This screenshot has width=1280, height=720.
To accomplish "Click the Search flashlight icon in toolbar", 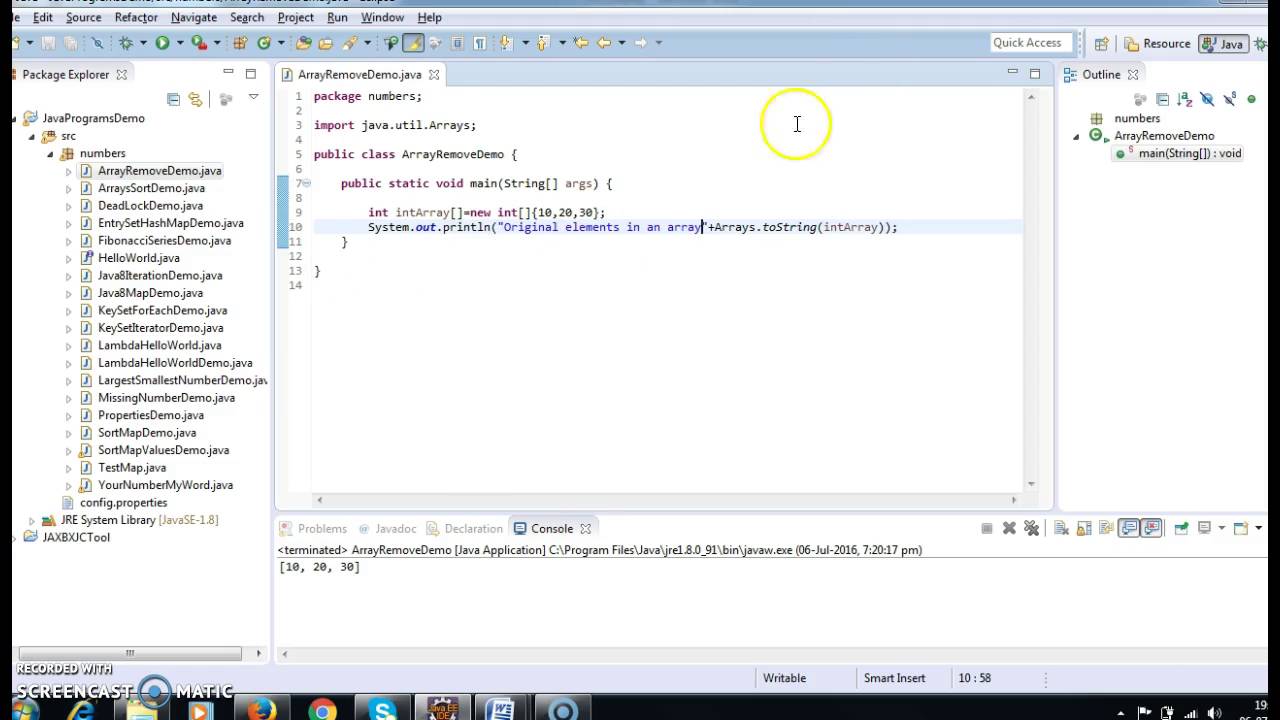I will tap(350, 43).
